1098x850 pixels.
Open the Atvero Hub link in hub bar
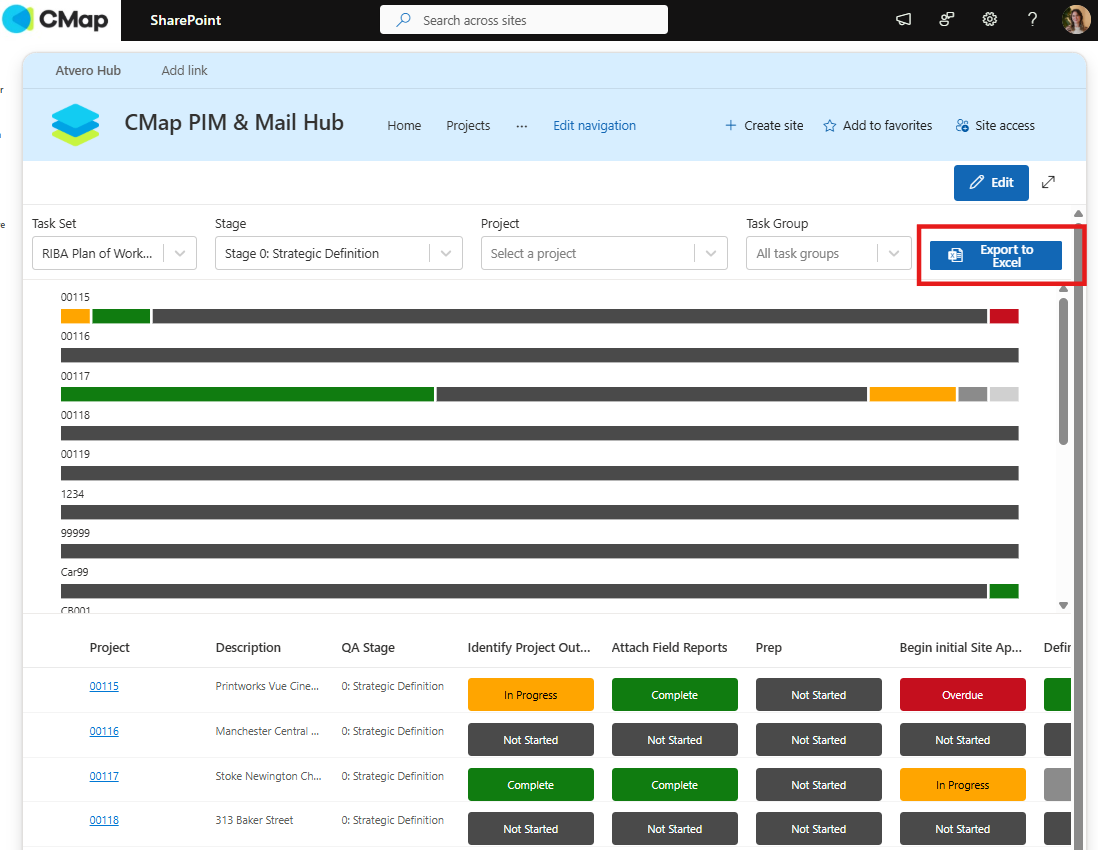tap(88, 71)
